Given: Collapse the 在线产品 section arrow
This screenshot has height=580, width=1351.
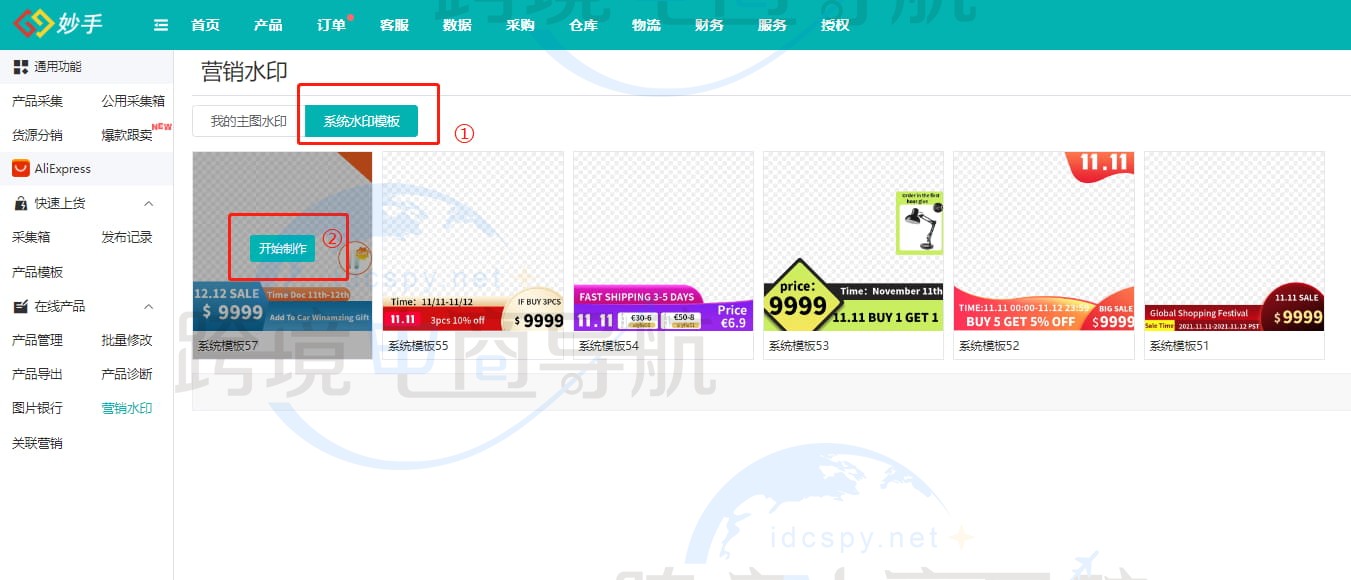Looking at the screenshot, I should [x=149, y=307].
